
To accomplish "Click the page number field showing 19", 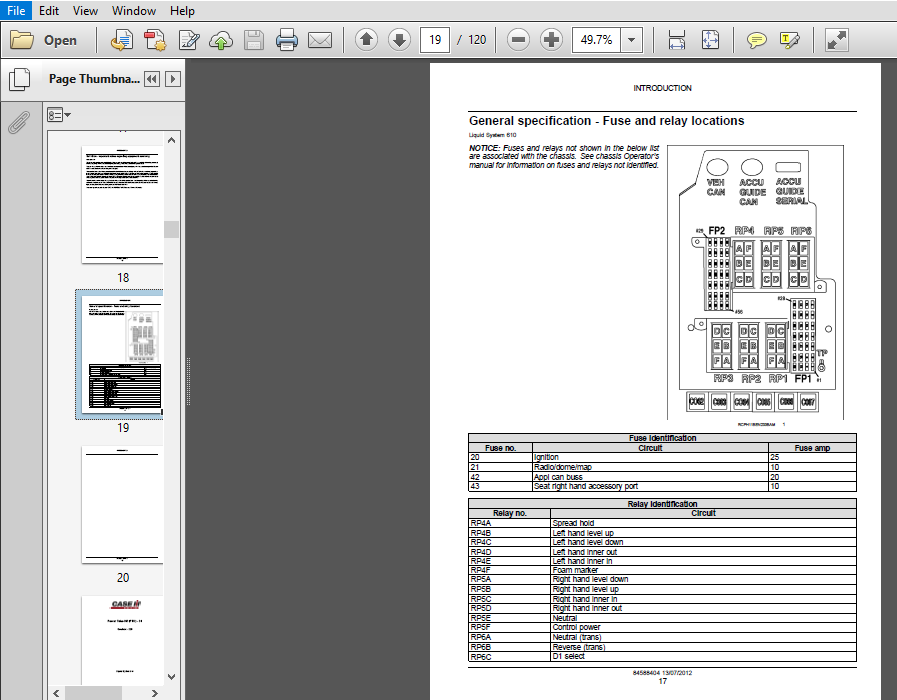I will (435, 40).
